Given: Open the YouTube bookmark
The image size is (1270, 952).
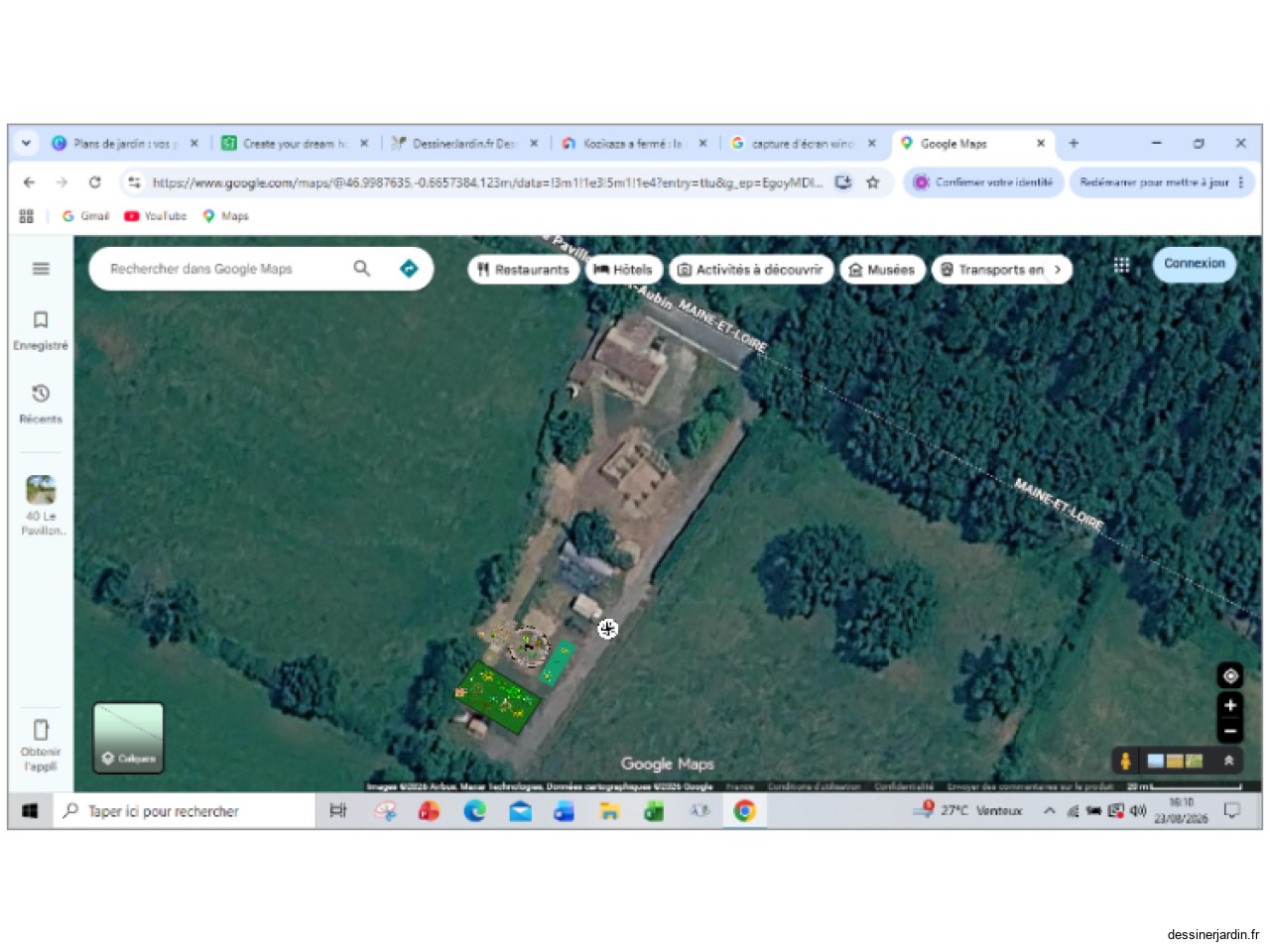Looking at the screenshot, I should pyautogui.click(x=156, y=216).
